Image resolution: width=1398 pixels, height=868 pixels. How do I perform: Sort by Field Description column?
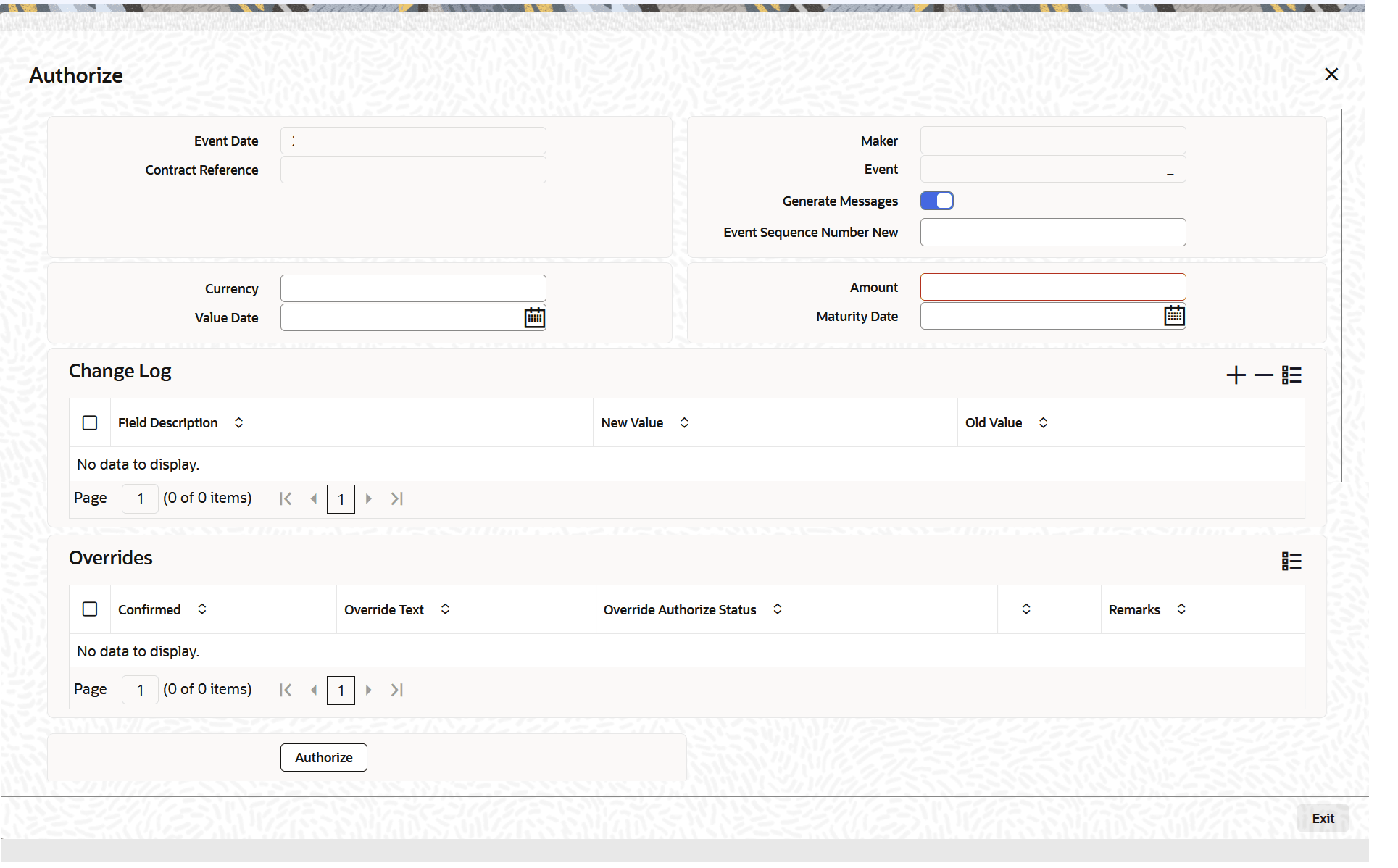[238, 422]
